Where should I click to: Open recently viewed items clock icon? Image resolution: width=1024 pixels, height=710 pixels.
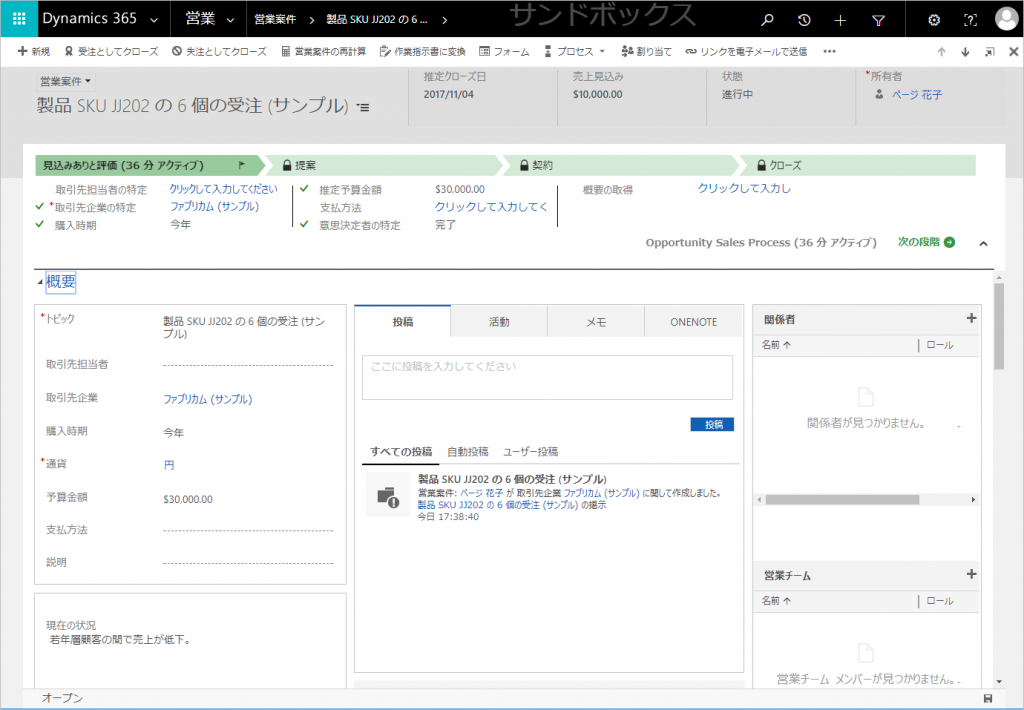pyautogui.click(x=804, y=20)
